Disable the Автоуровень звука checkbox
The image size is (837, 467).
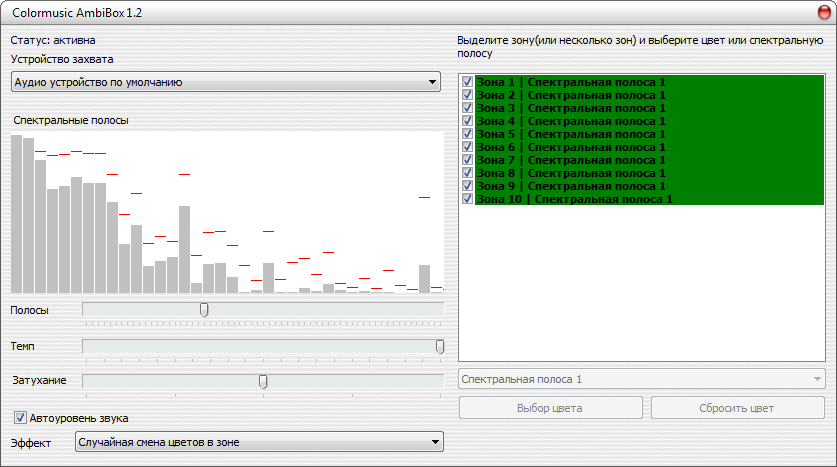(x=20, y=418)
